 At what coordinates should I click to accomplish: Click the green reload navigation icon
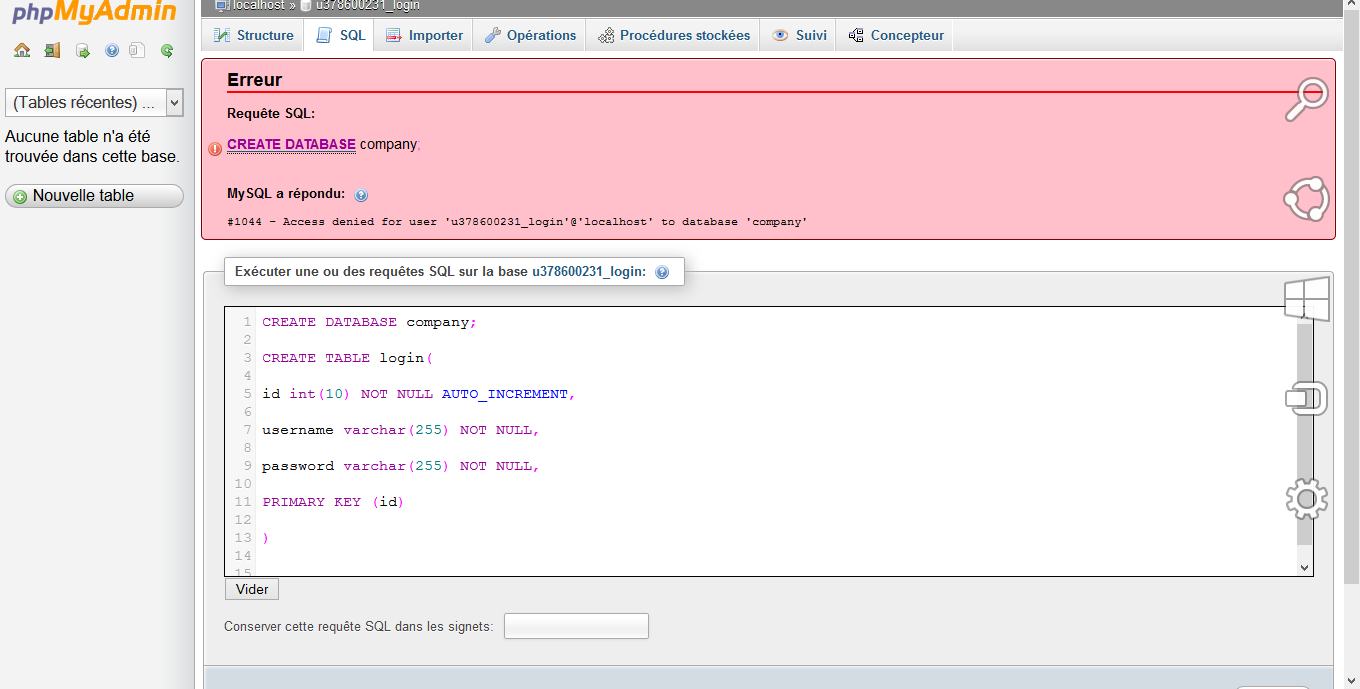167,50
